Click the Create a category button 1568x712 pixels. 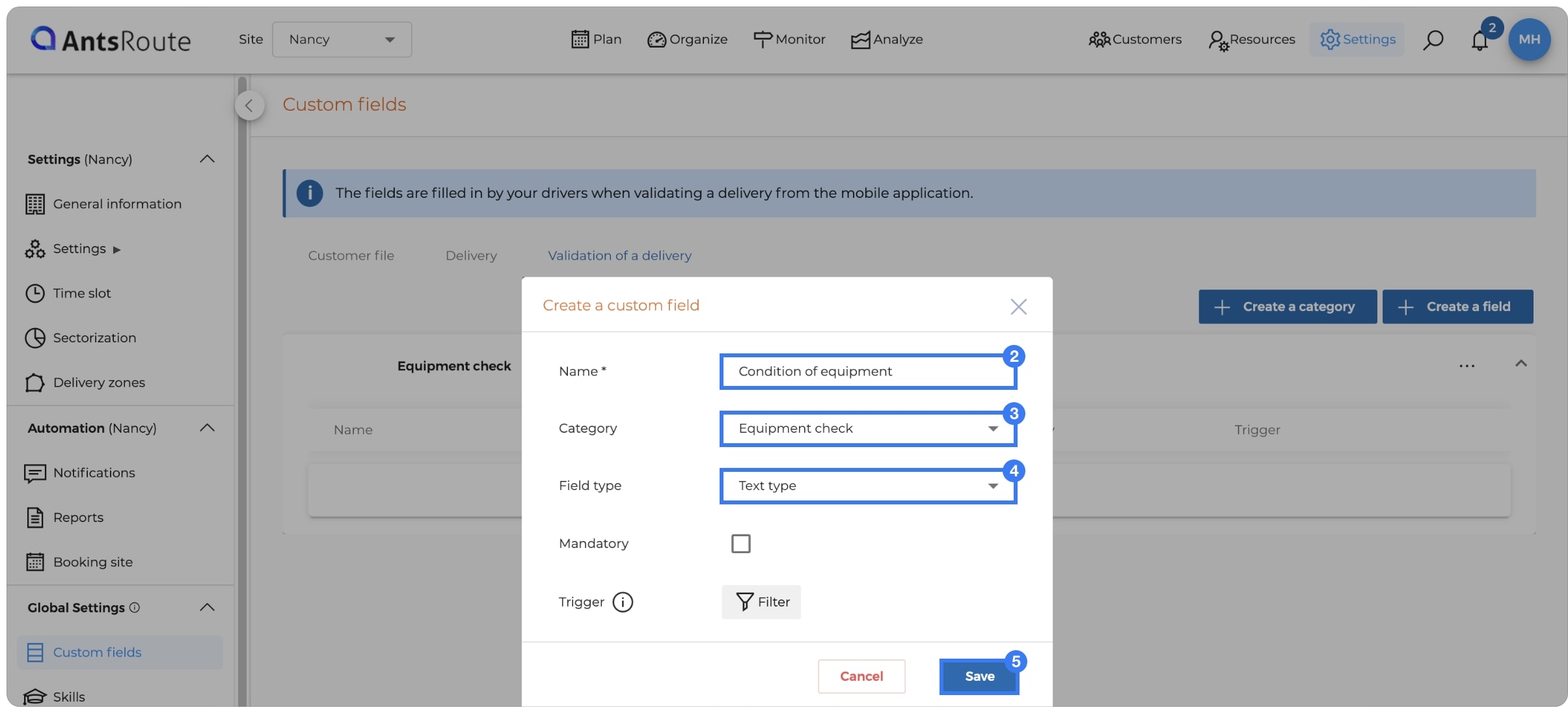[1288, 307]
